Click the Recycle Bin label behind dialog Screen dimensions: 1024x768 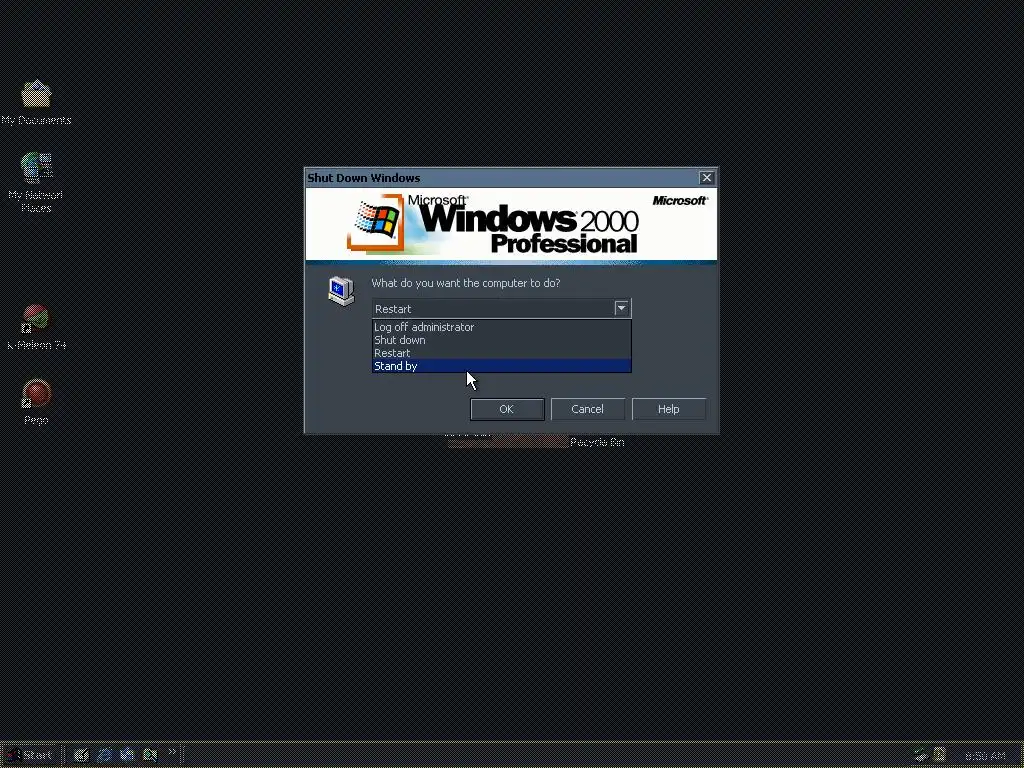coord(597,443)
